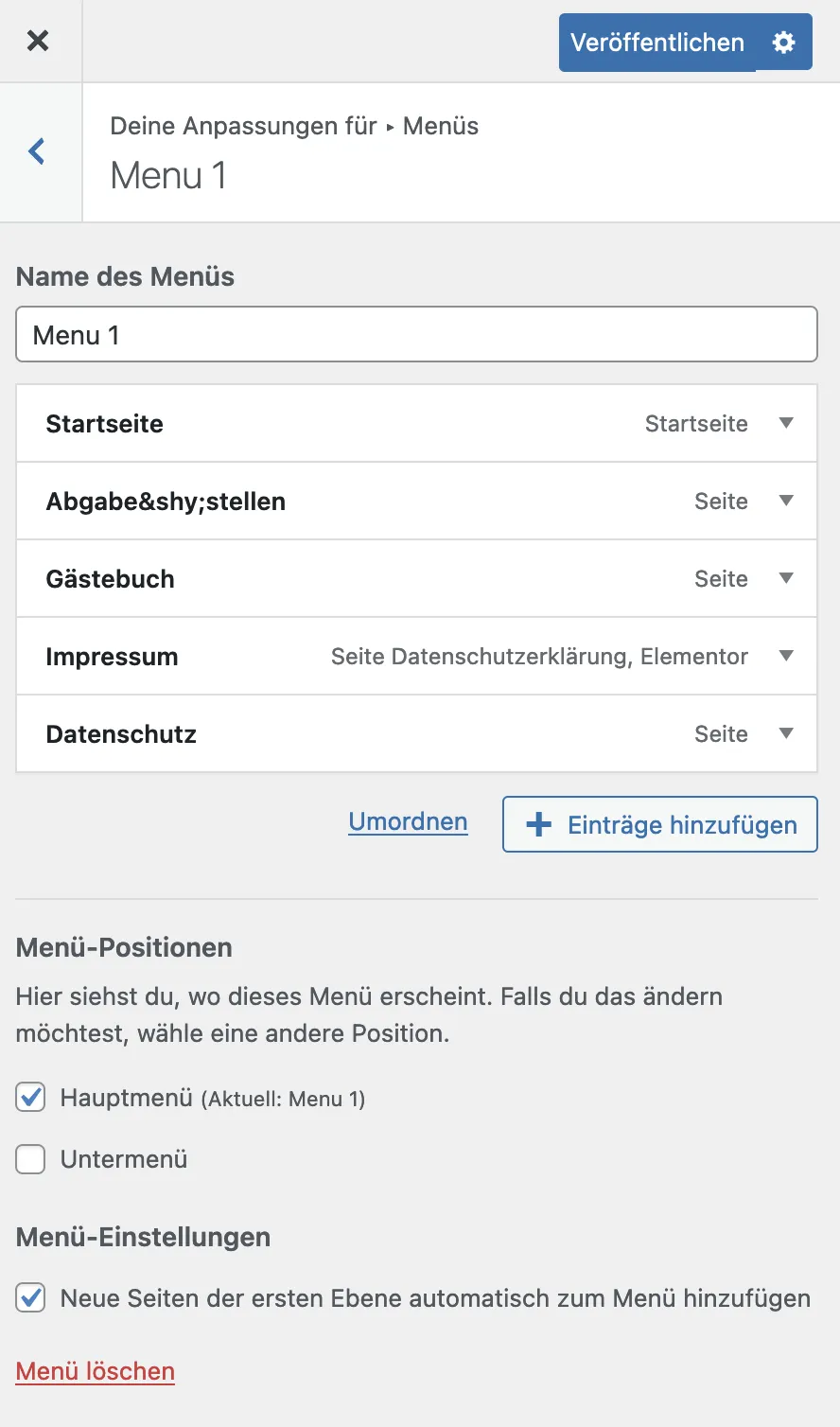The image size is (840, 1427).
Task: Click the Umordnen link
Action: 408,821
